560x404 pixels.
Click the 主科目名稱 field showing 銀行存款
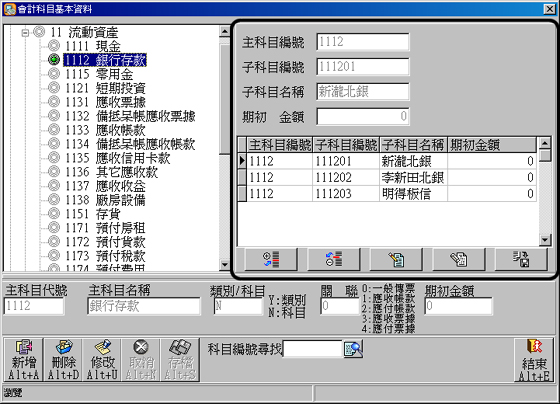coord(144,306)
